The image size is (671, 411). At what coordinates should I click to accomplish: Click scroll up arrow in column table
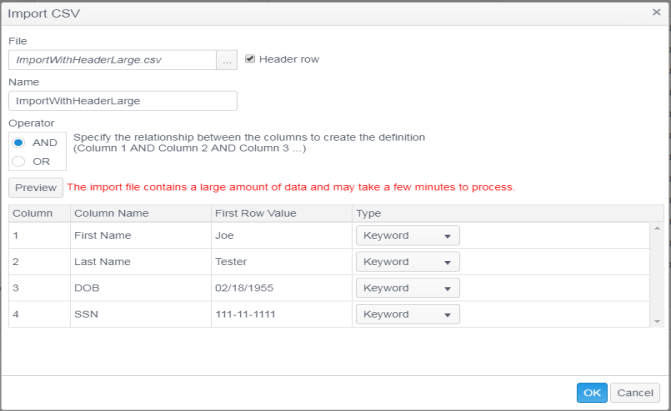click(657, 229)
